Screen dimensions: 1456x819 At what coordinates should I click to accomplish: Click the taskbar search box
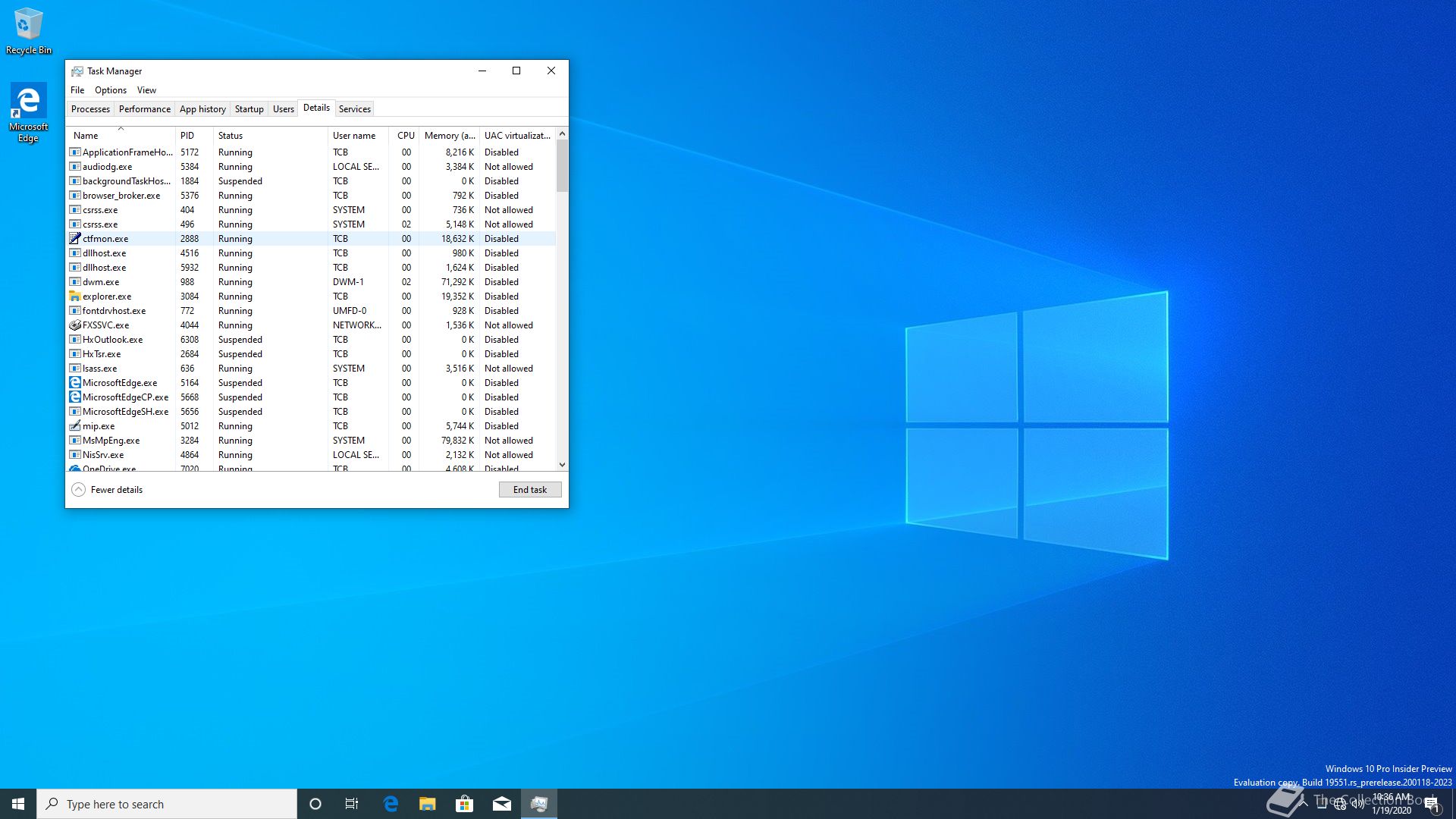[x=167, y=804]
